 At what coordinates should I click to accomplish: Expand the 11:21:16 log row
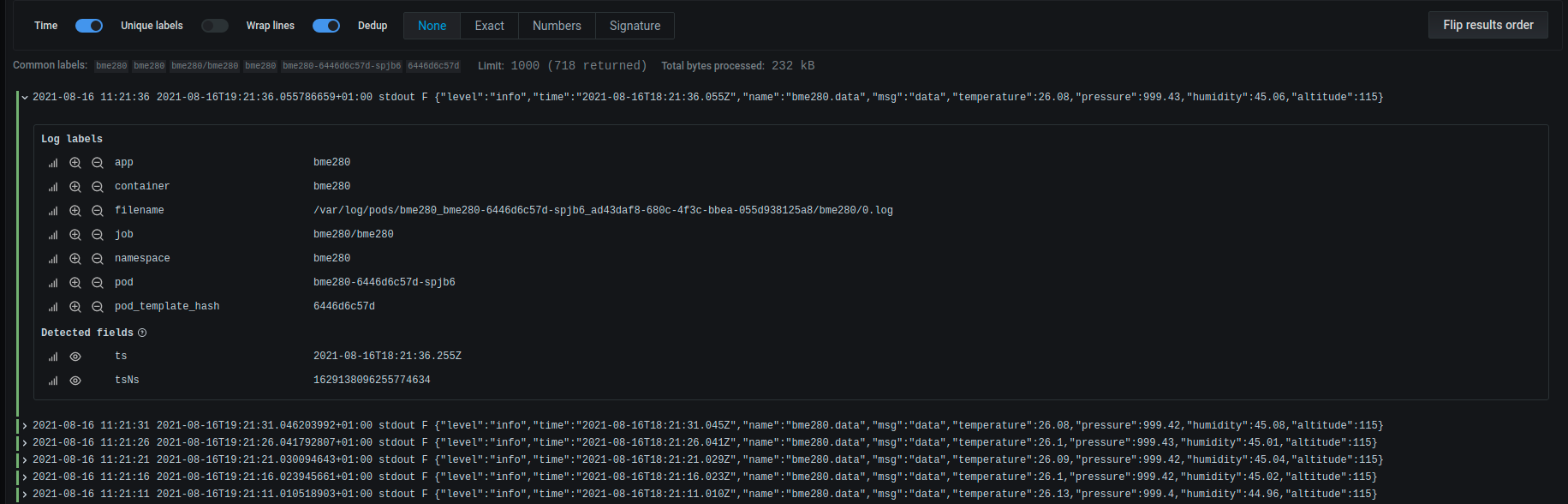tap(25, 477)
